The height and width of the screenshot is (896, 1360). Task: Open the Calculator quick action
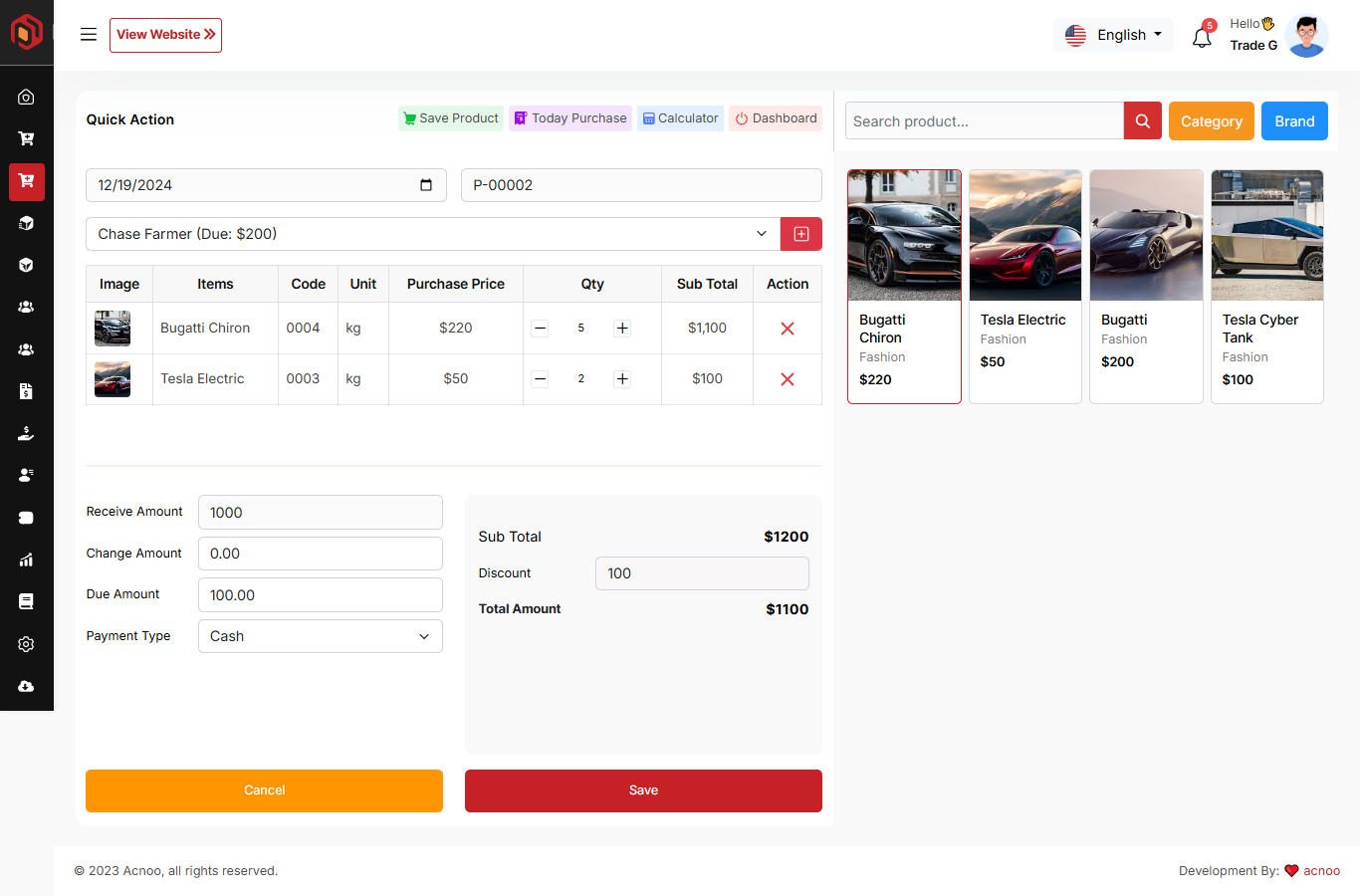coord(680,118)
